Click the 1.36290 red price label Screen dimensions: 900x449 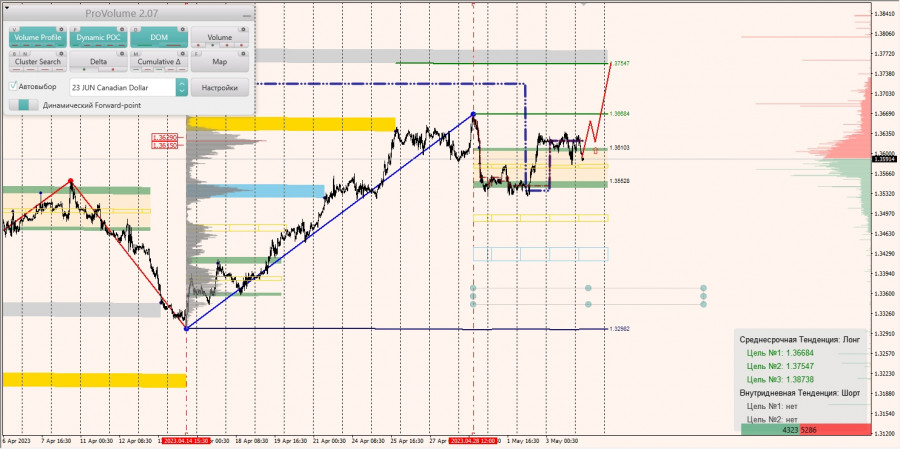pyautogui.click(x=165, y=138)
